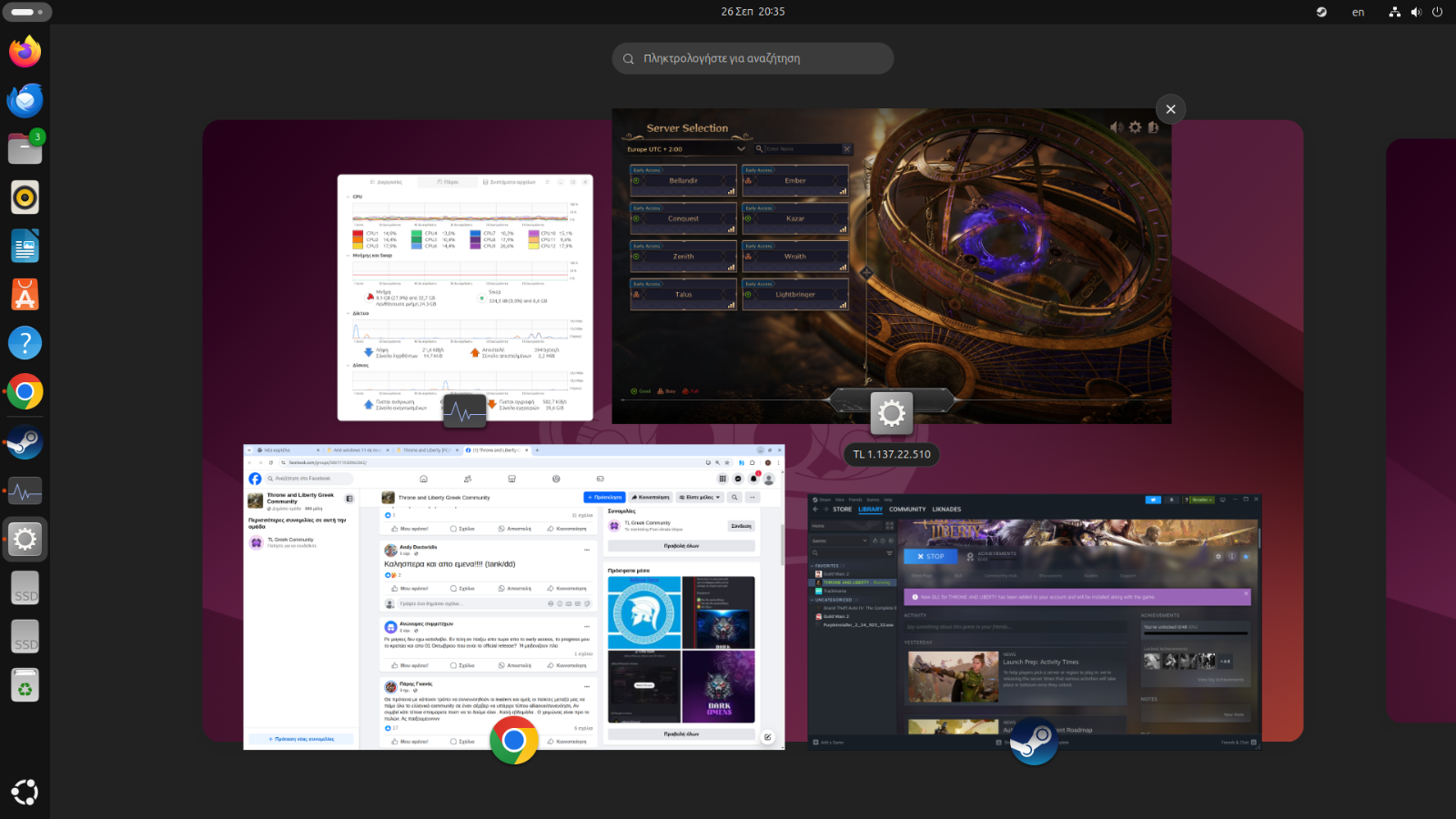Image resolution: width=1456 pixels, height=819 pixels.
Task: Open the Help dock icon
Action: coord(25,343)
